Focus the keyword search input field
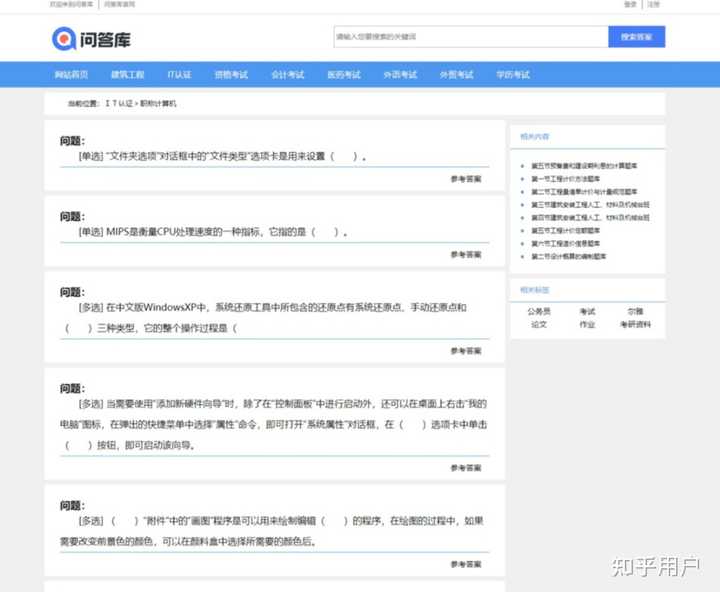 point(471,37)
